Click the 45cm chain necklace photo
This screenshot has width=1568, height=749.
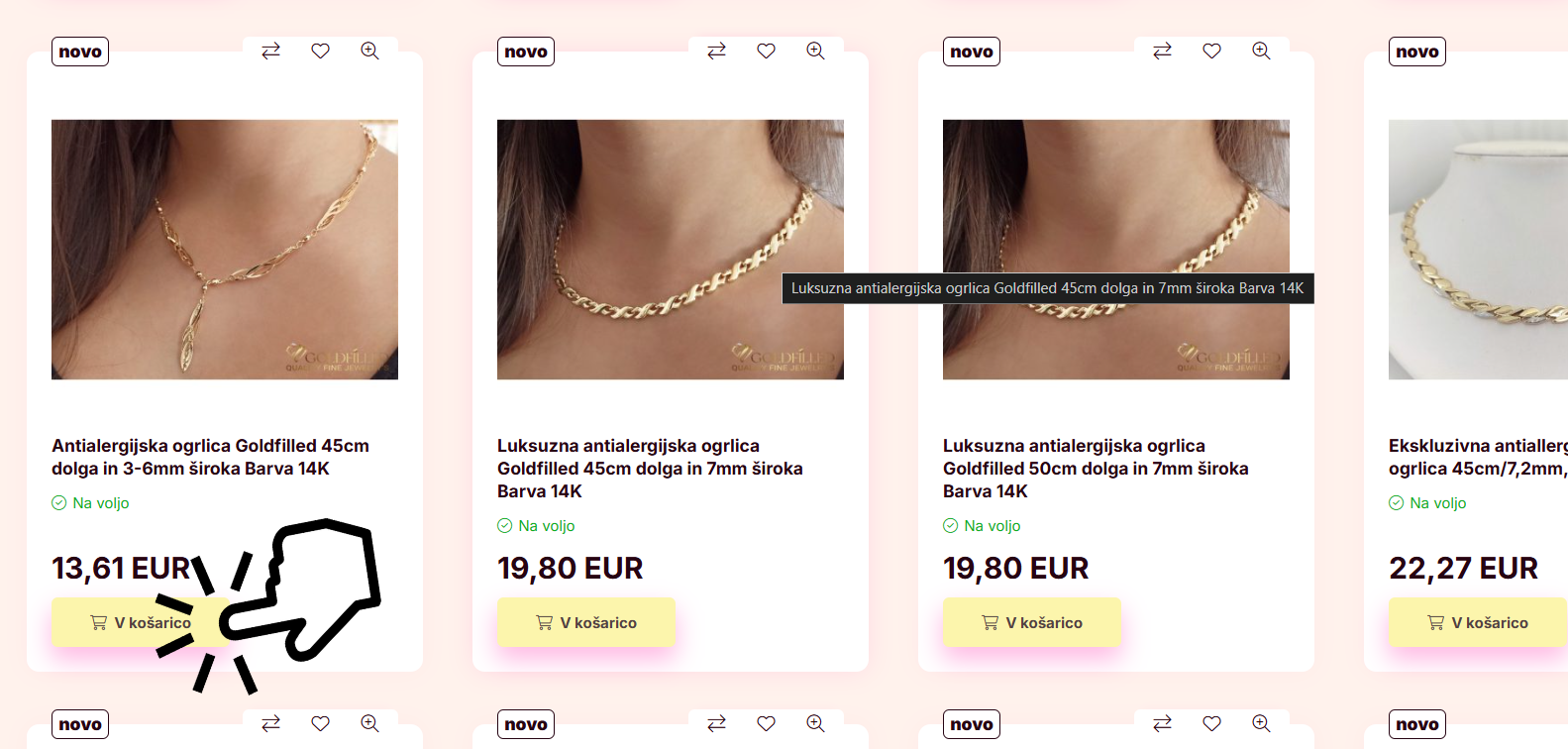click(671, 250)
